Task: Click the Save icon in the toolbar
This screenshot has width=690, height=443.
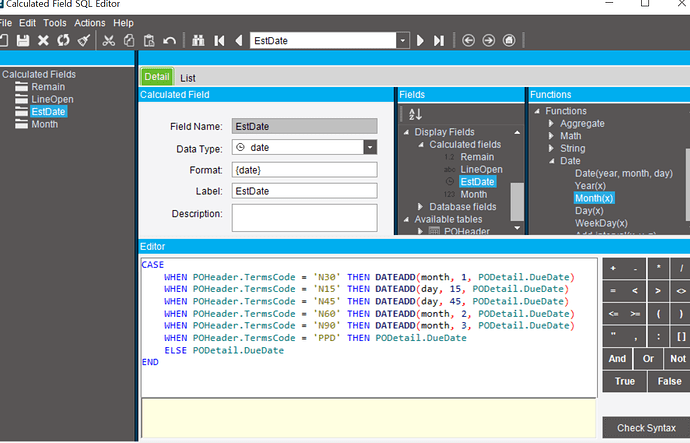Action: pyautogui.click(x=22, y=41)
